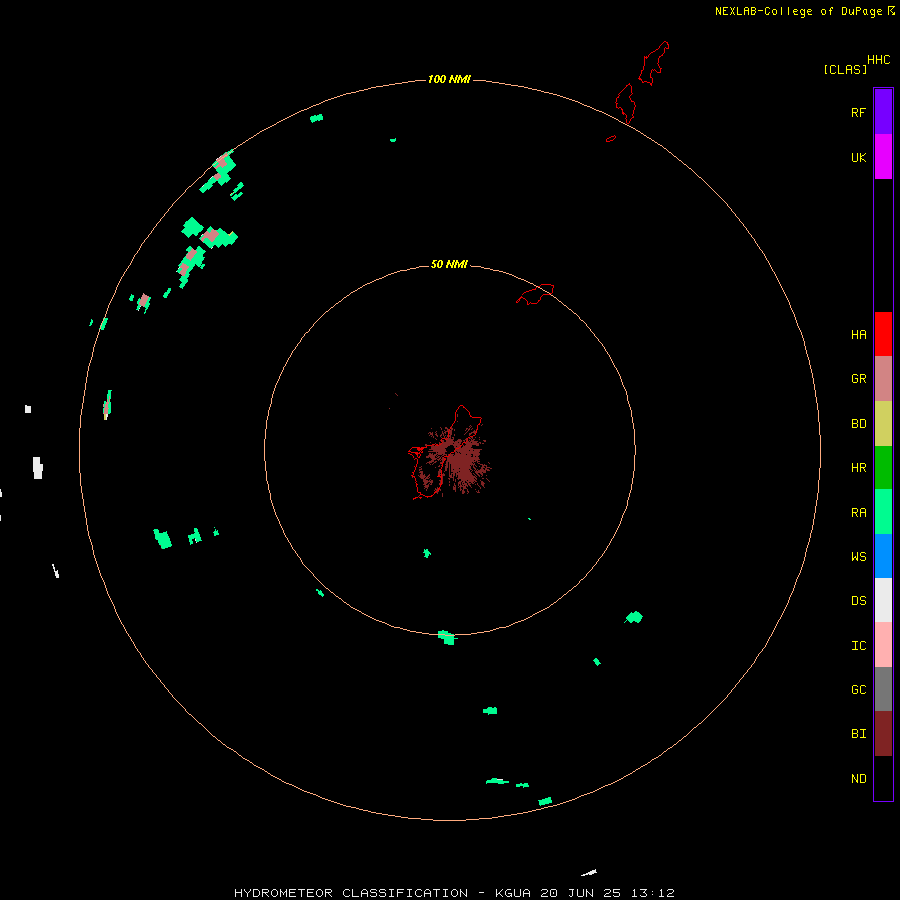
Task: Click the BI brown legend swatch
Action: 883,734
